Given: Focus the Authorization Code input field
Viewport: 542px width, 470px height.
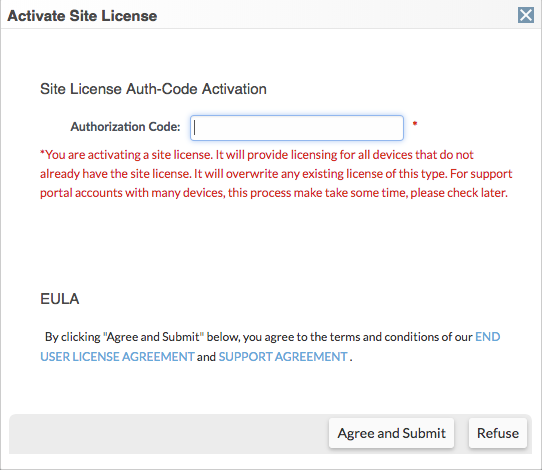Looking at the screenshot, I should 297,128.
